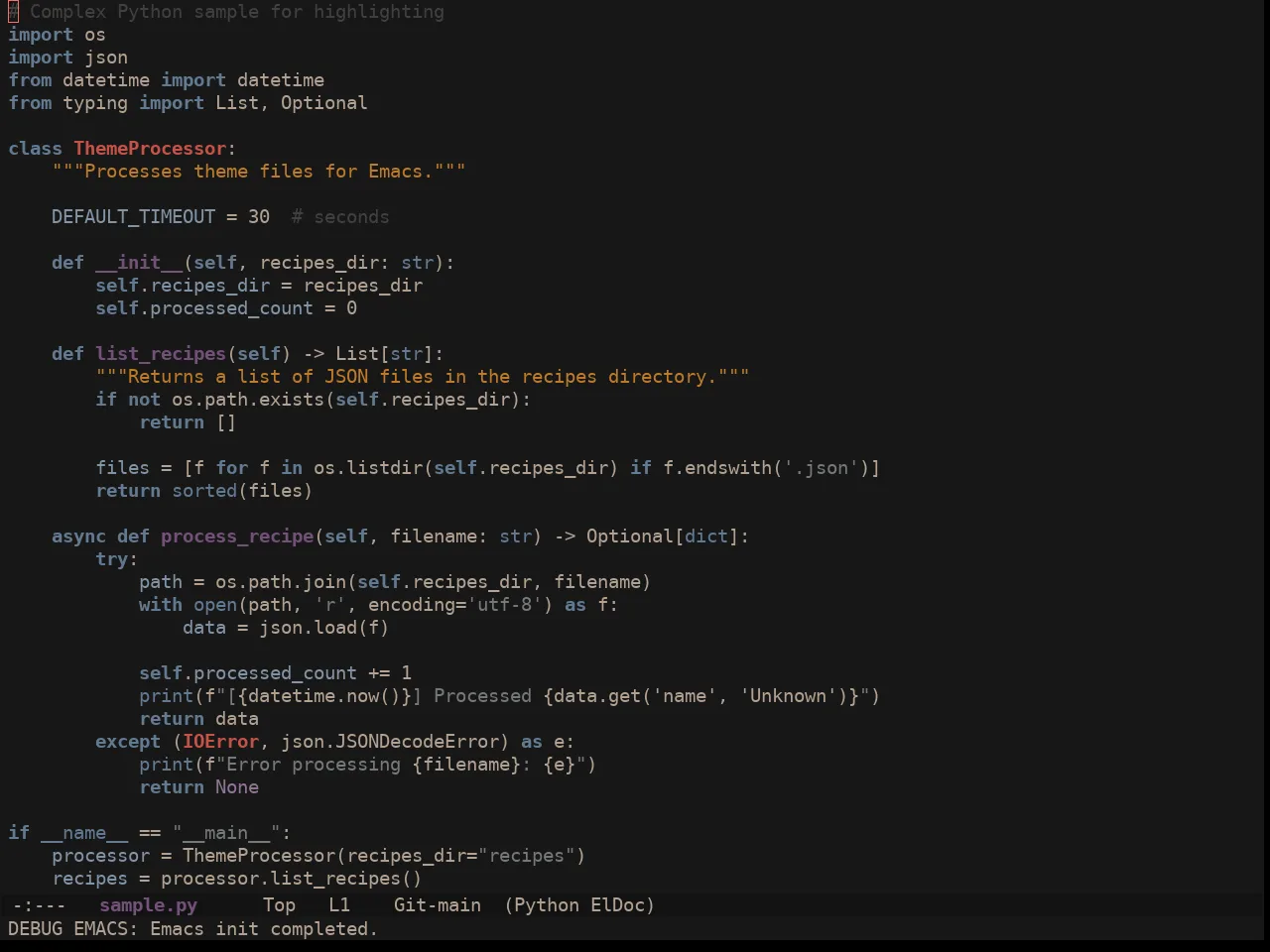1270x952 pixels.
Task: Click 'from datetime import datetime' line
Action: point(166,80)
